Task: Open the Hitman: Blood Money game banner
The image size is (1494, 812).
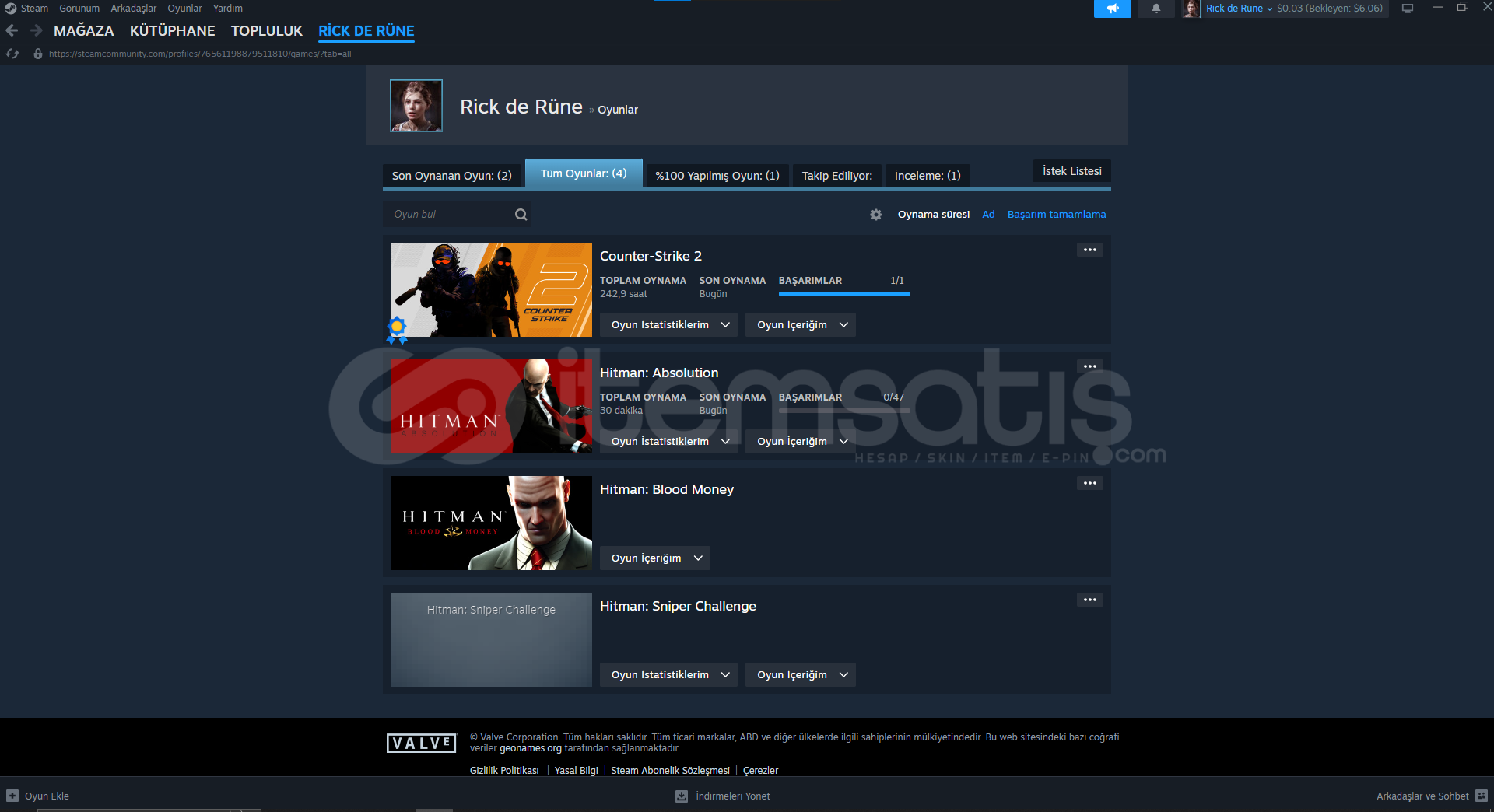Action: [x=491, y=523]
